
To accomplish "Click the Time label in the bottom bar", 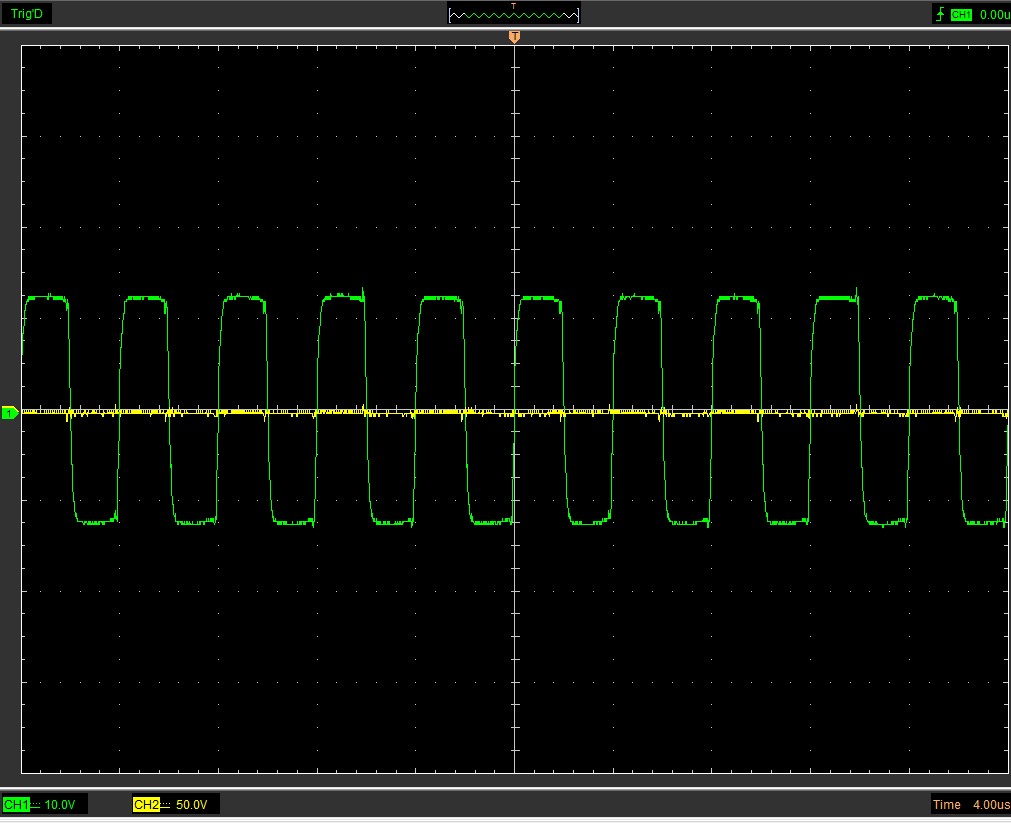I will [946, 805].
